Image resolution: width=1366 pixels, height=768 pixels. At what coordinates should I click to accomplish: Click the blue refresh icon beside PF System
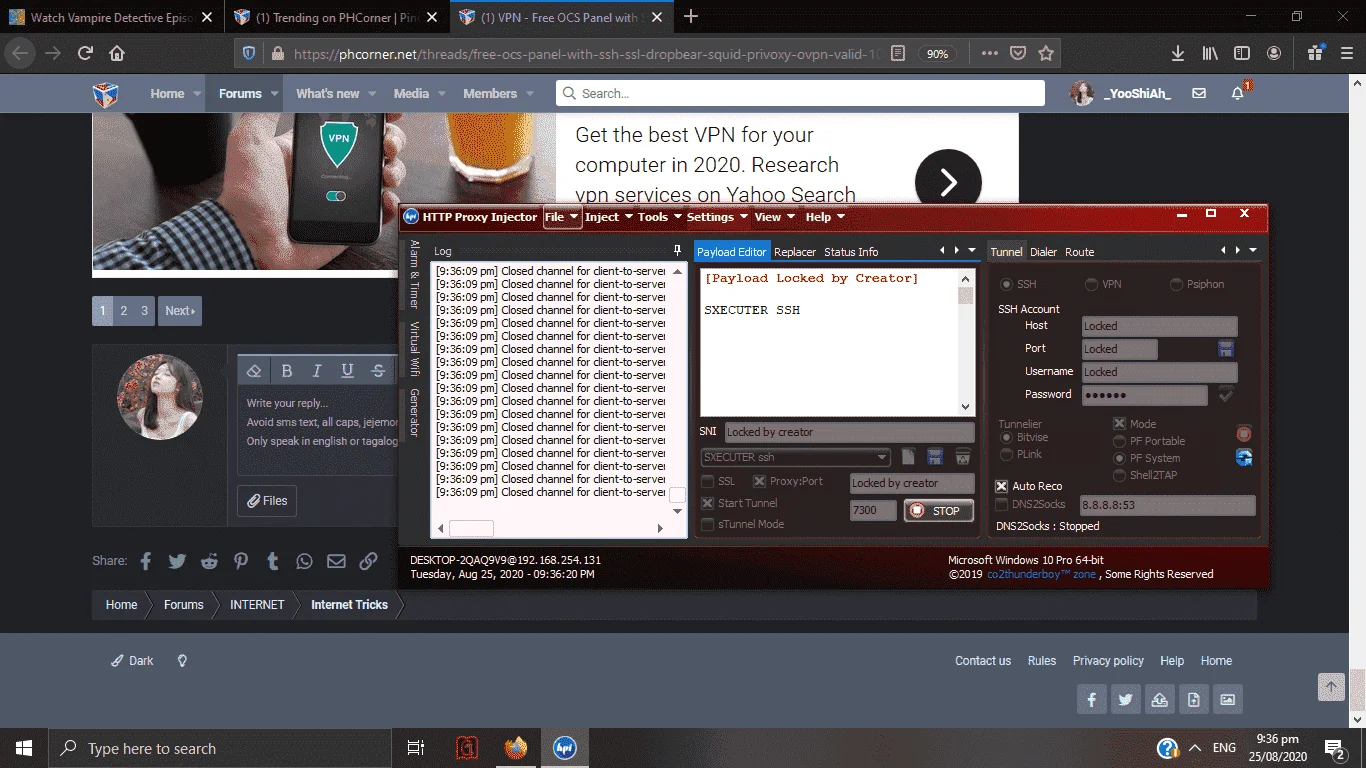(x=1244, y=458)
